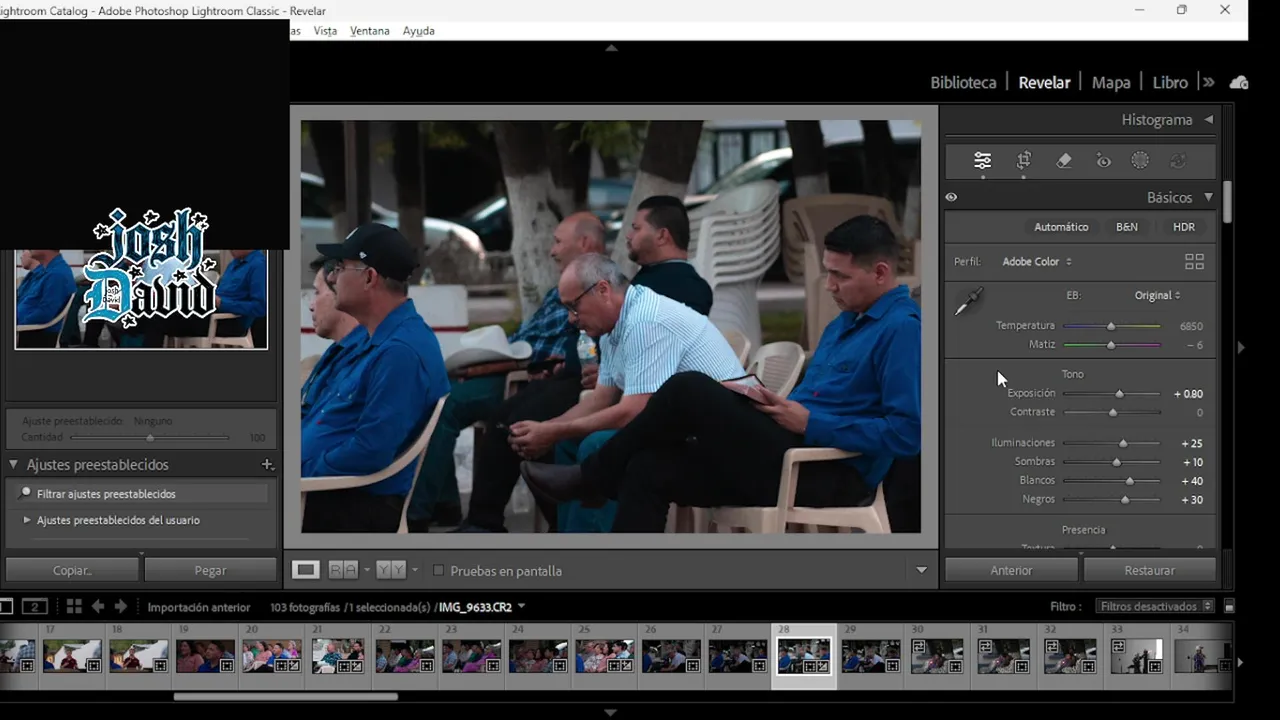This screenshot has width=1280, height=720.
Task: Switch to the Revelar module
Action: pos(1044,82)
